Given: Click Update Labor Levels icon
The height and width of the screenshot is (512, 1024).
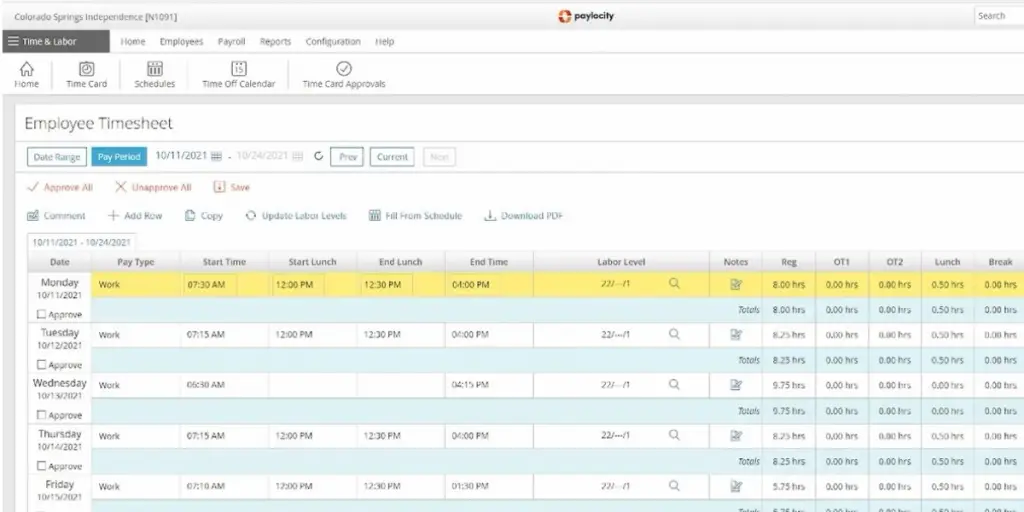Looking at the screenshot, I should pyautogui.click(x=251, y=216).
